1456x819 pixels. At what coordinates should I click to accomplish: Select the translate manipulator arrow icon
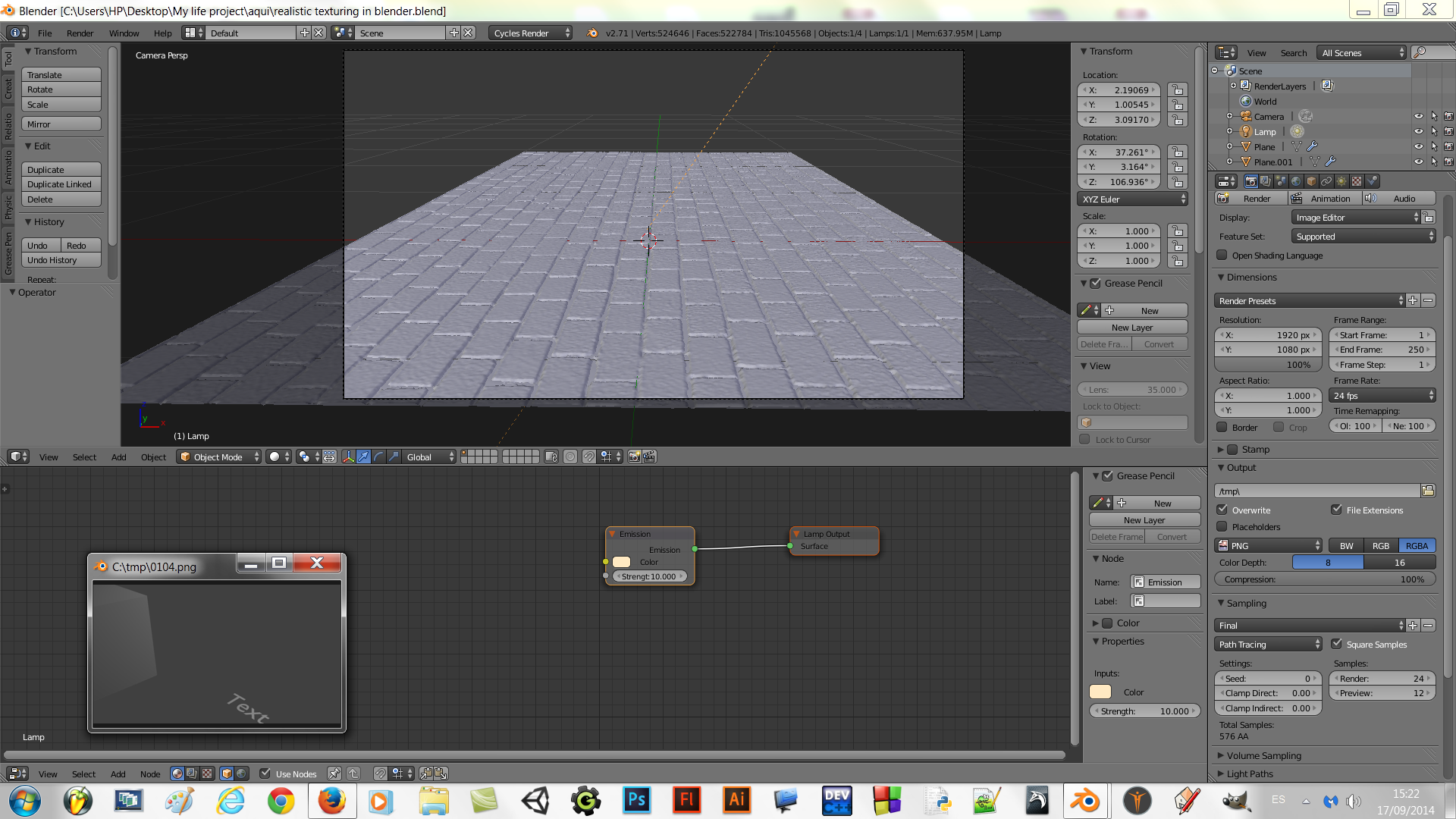(363, 457)
